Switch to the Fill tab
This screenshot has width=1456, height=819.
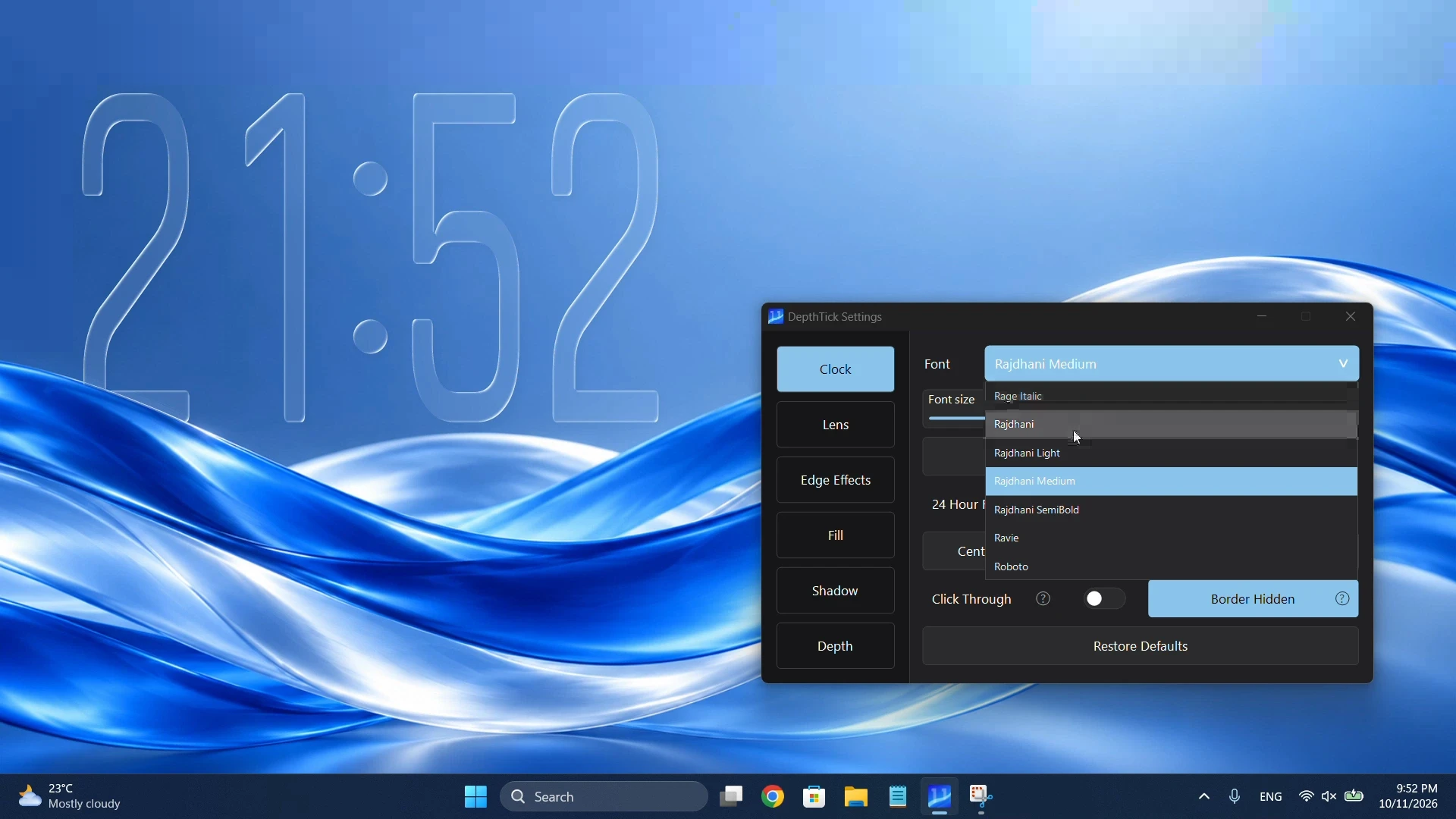tap(836, 536)
